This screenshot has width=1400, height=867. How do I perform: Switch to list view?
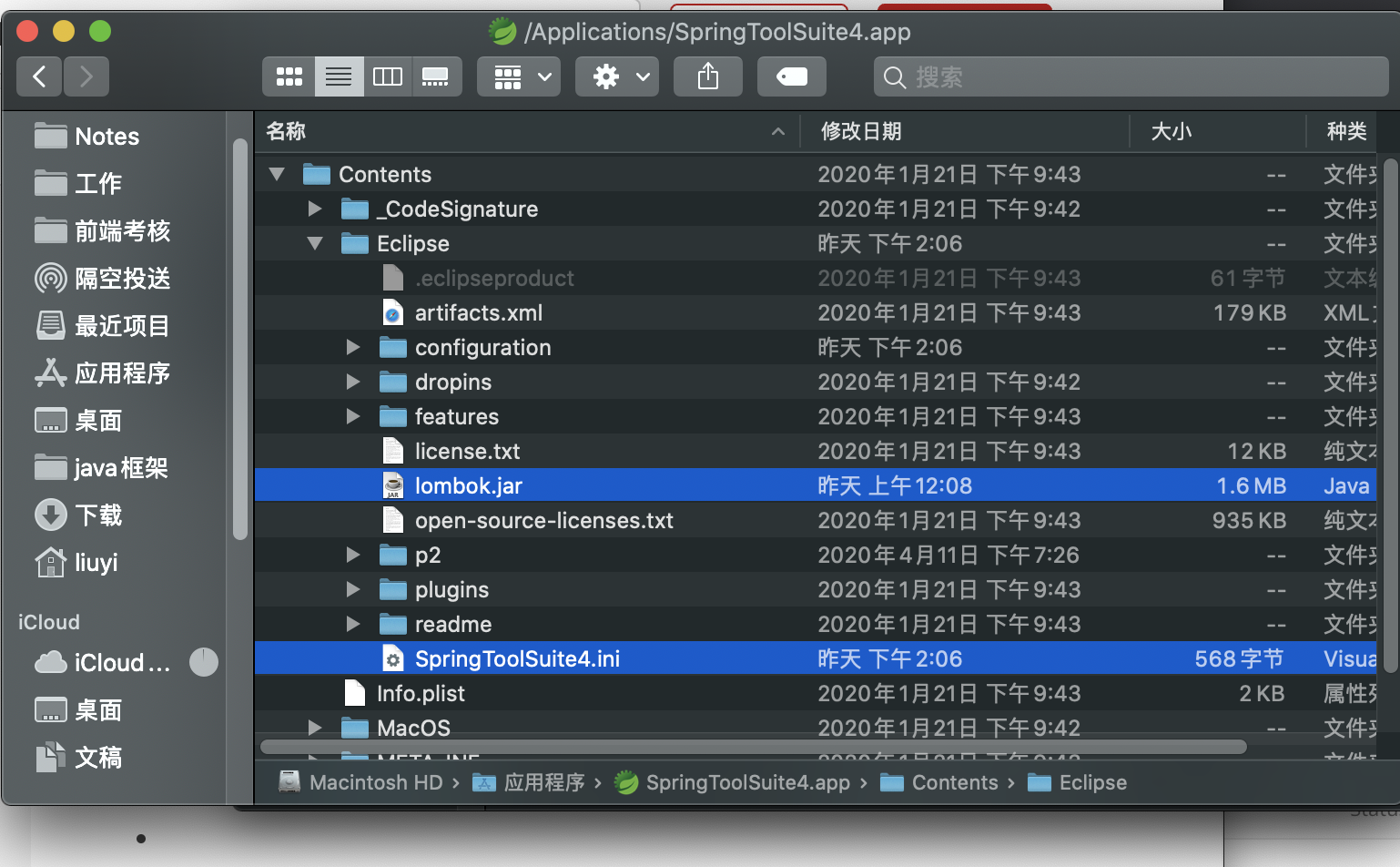point(339,76)
